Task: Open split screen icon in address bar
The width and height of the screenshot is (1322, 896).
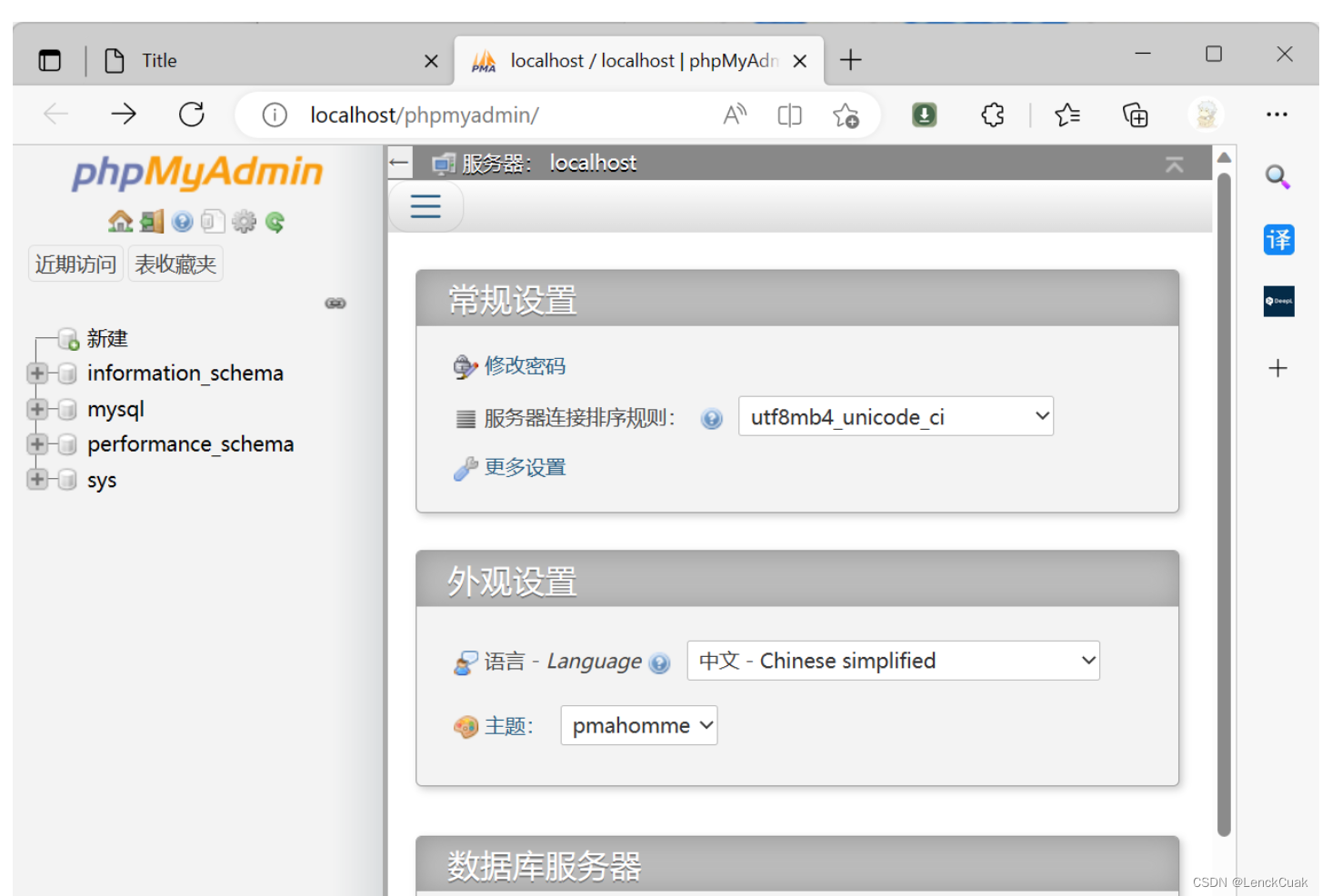Action: [x=790, y=115]
